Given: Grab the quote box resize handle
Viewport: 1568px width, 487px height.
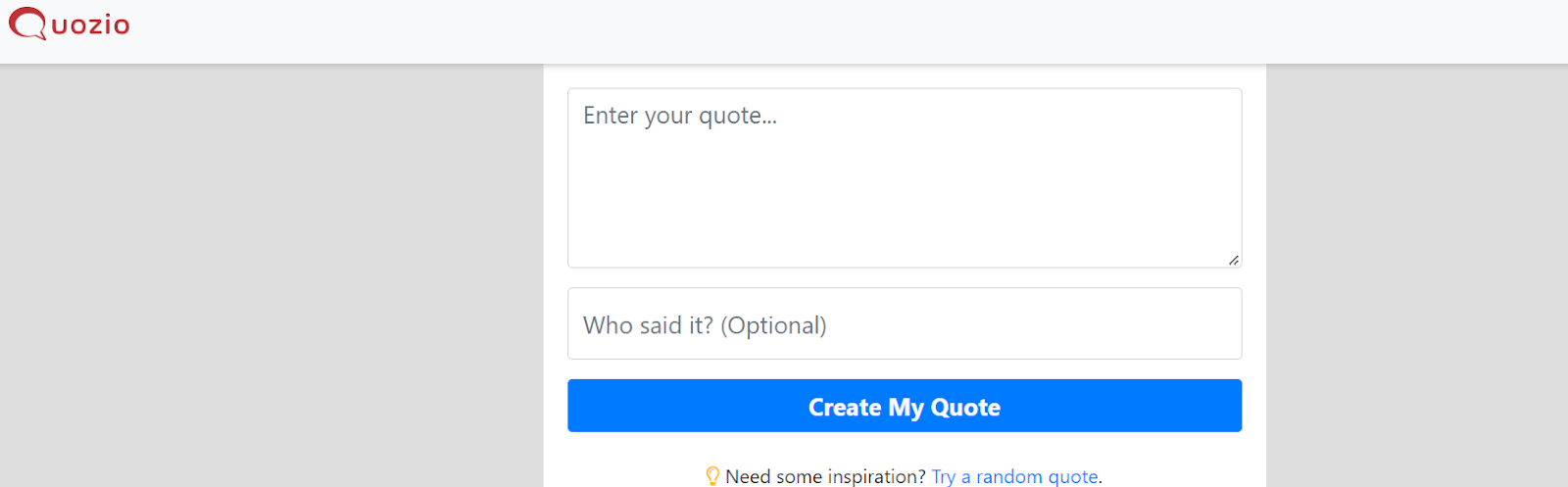Looking at the screenshot, I should (1233, 260).
